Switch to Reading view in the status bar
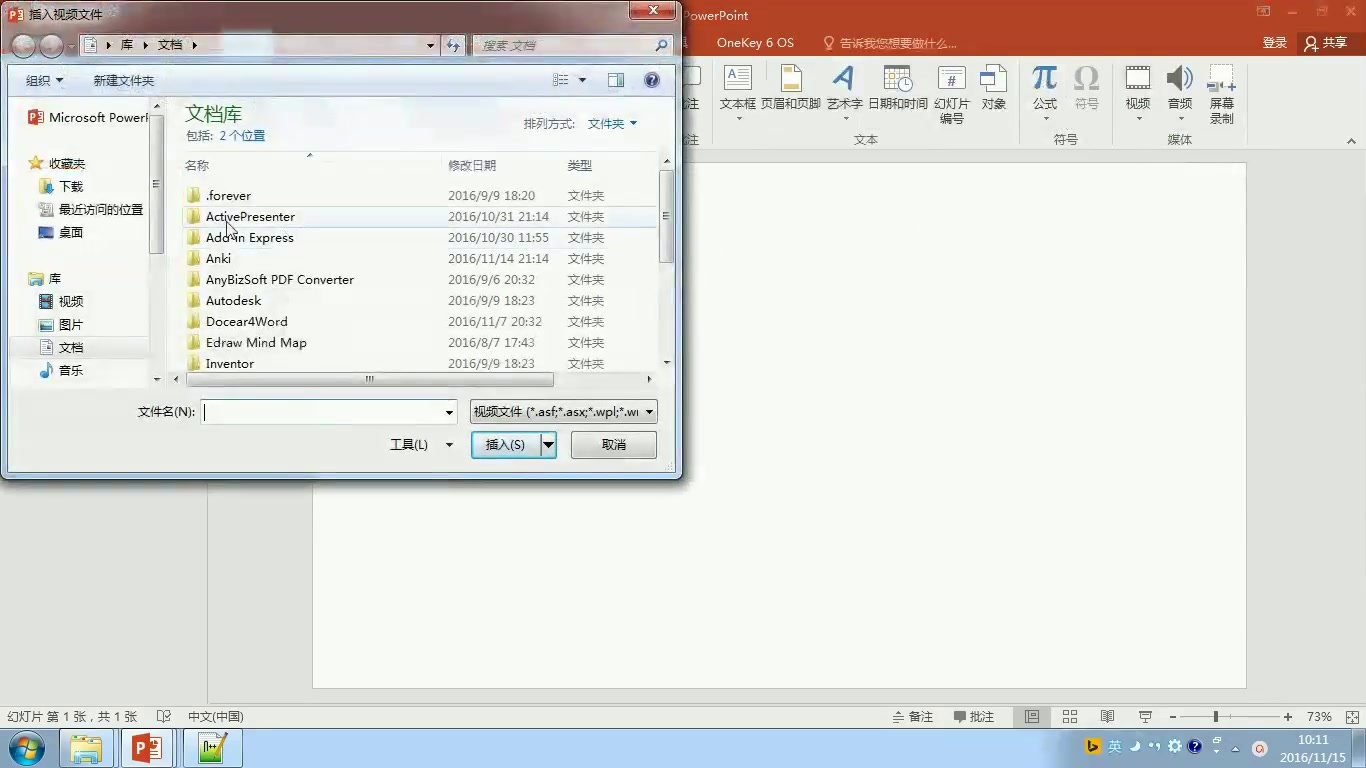This screenshot has width=1366, height=768. [1107, 717]
